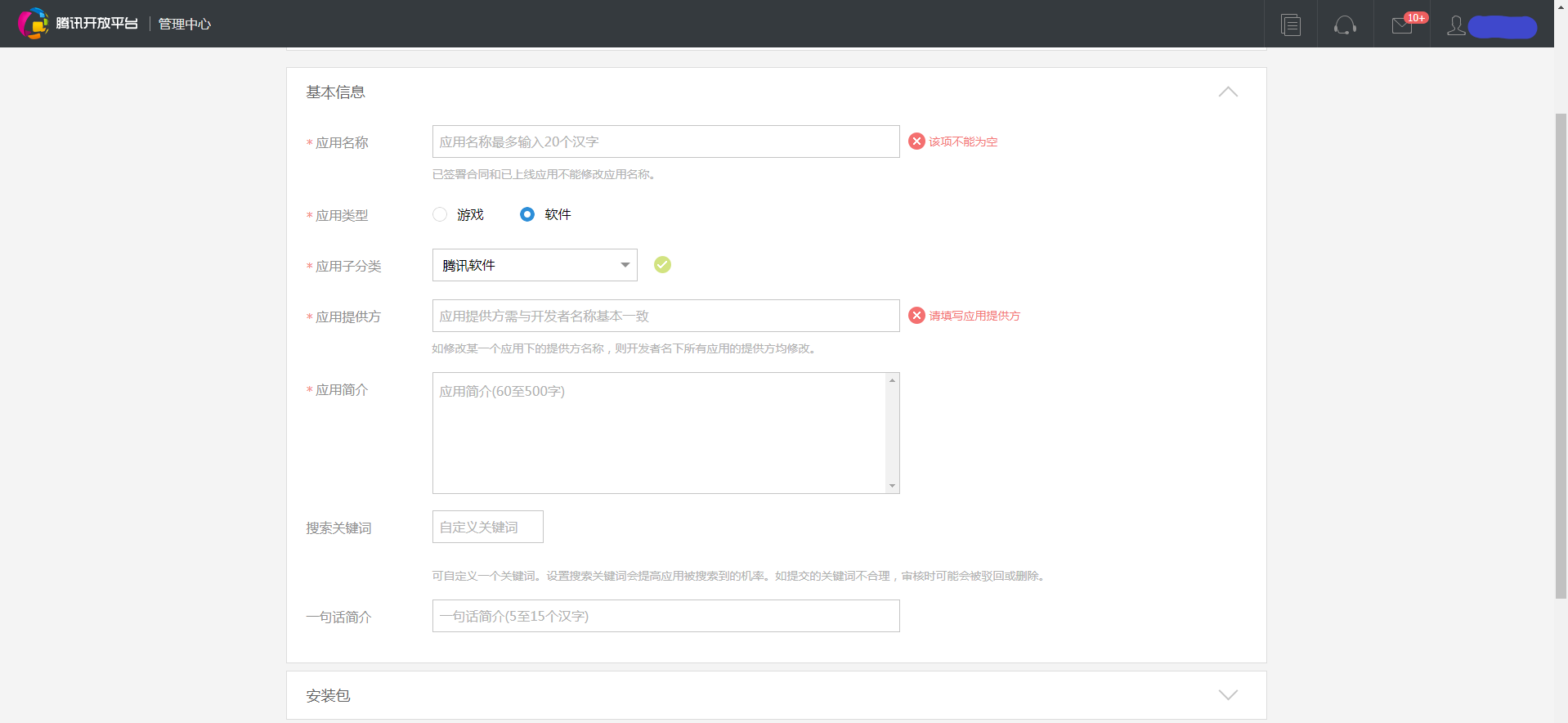Click the 软件 radio option label
This screenshot has height=723, width=1568.
tap(558, 214)
